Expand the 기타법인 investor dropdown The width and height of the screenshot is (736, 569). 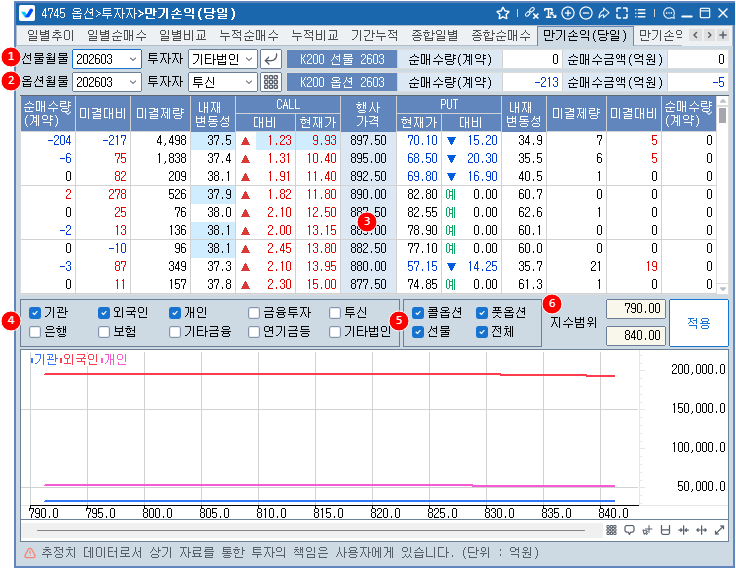[223, 59]
